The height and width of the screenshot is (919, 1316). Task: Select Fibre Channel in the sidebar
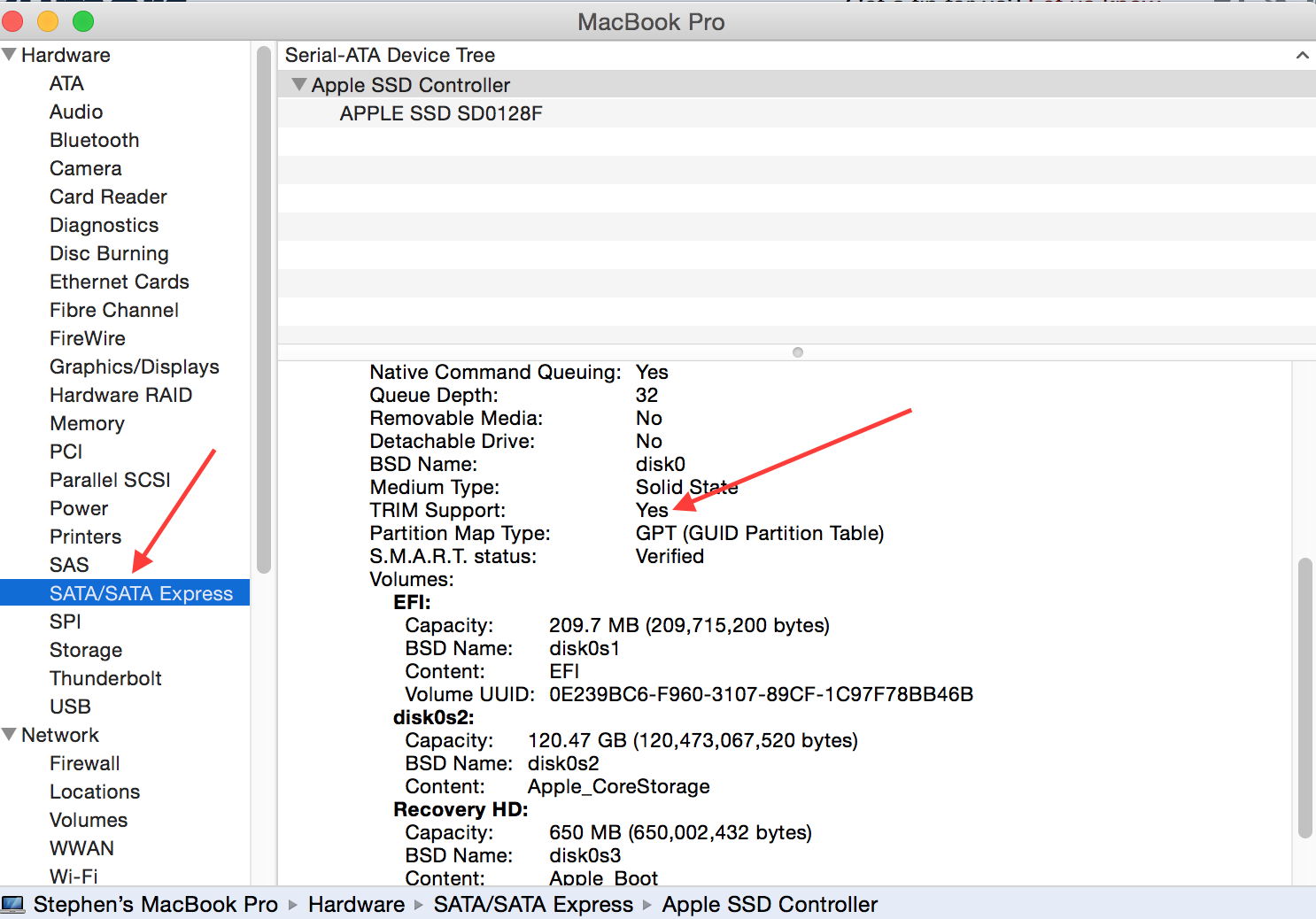(114, 310)
